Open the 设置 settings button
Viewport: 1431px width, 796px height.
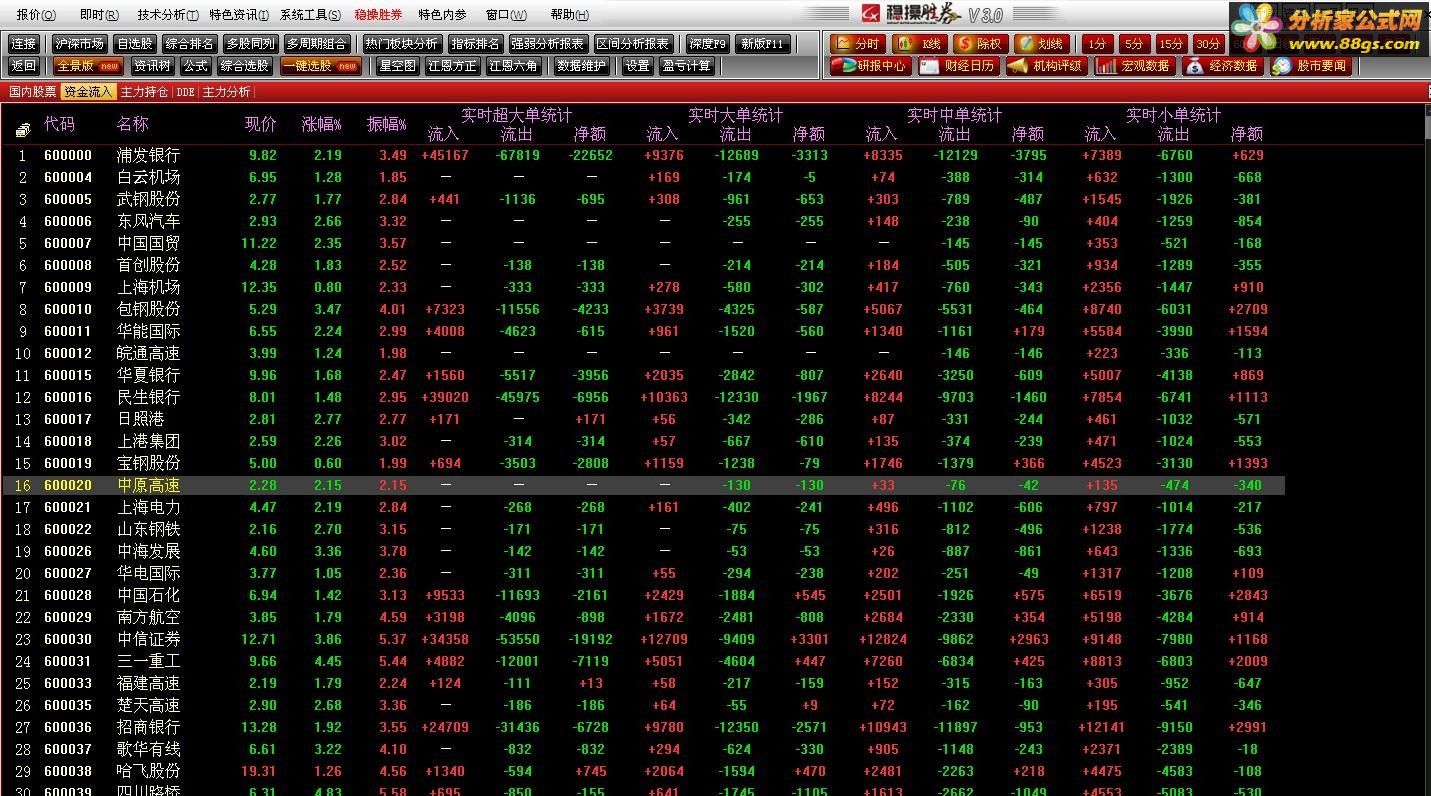coord(638,66)
